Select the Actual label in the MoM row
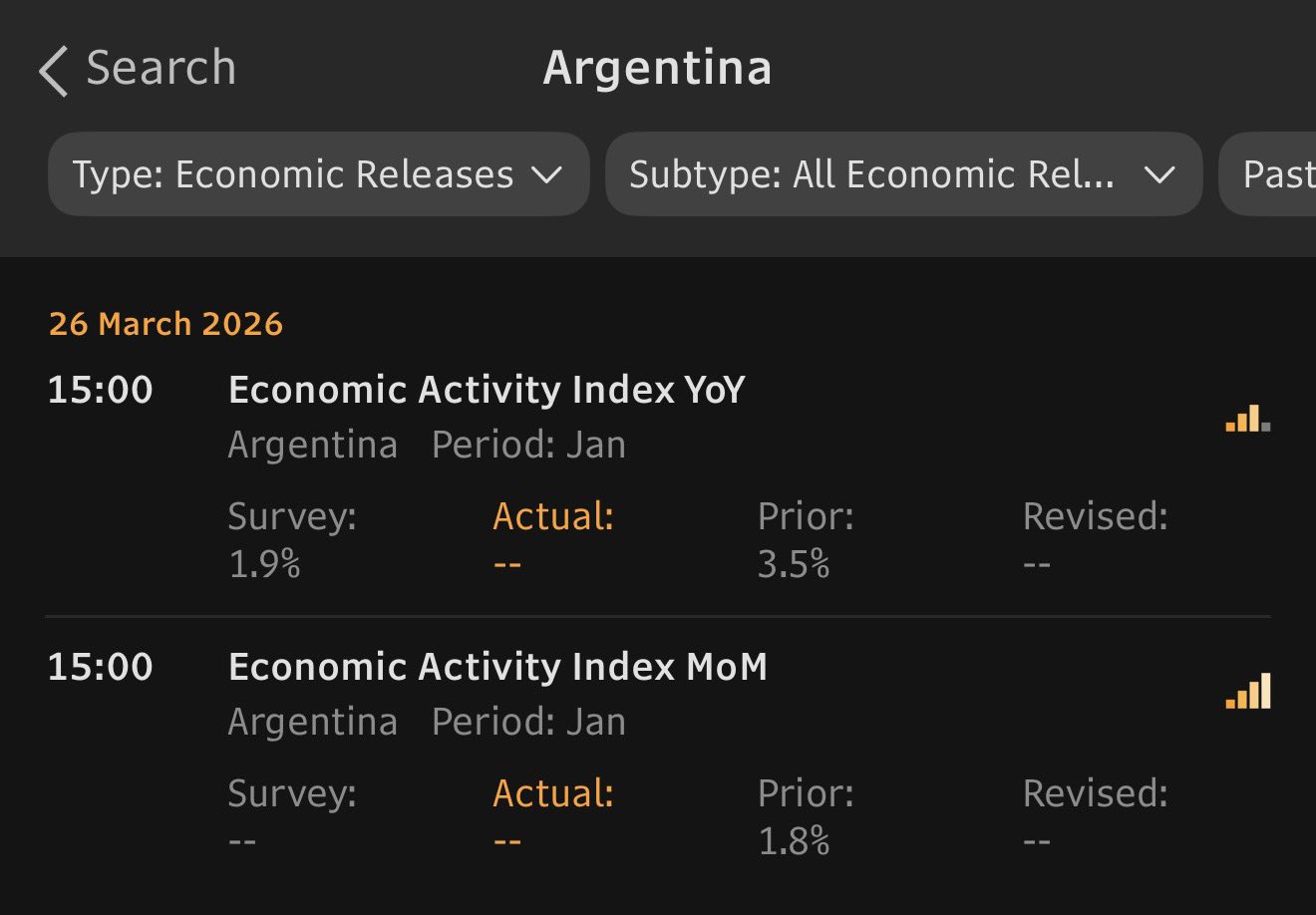 (553, 793)
